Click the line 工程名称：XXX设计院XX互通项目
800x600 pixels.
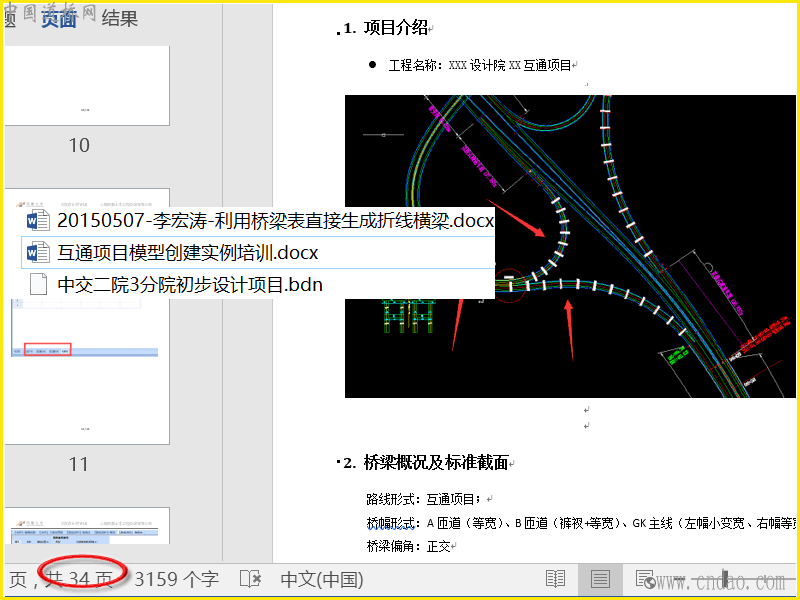click(480, 65)
